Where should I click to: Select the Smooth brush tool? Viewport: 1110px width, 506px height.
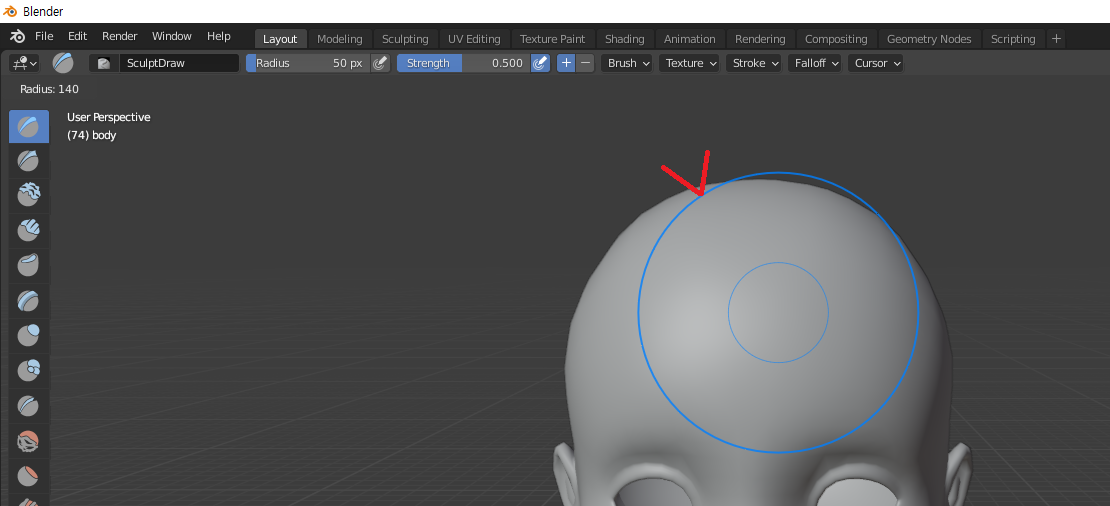29,442
